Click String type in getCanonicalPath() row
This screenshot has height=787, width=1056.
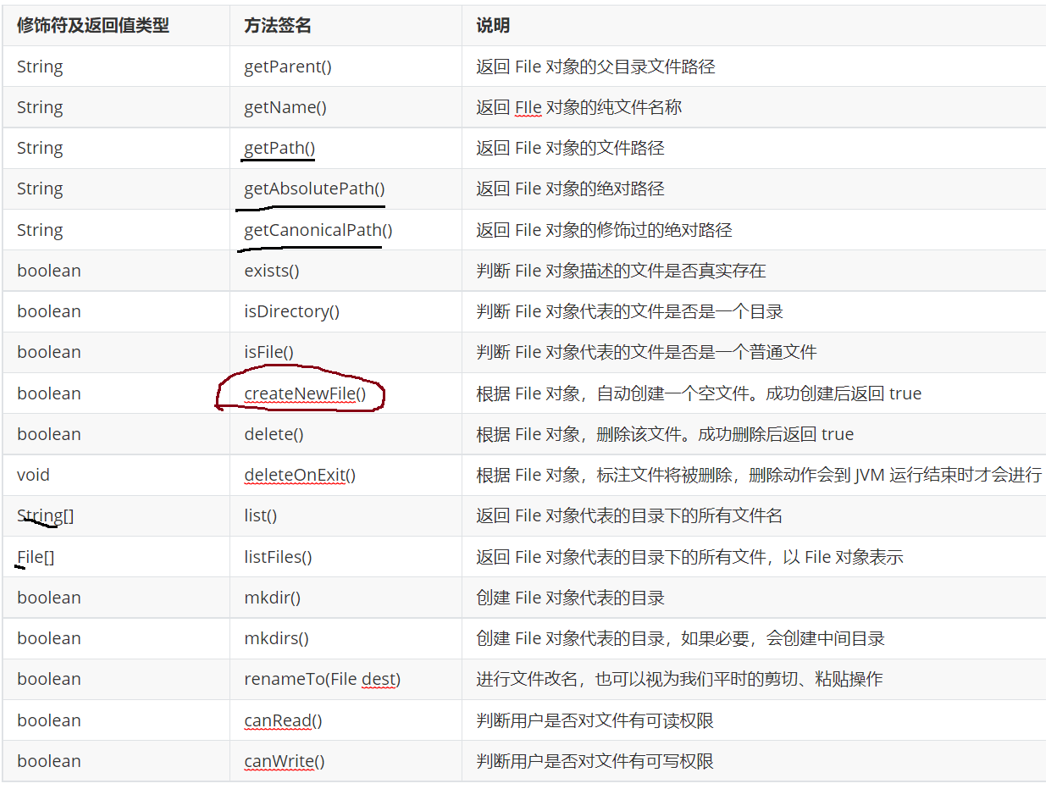click(x=40, y=230)
